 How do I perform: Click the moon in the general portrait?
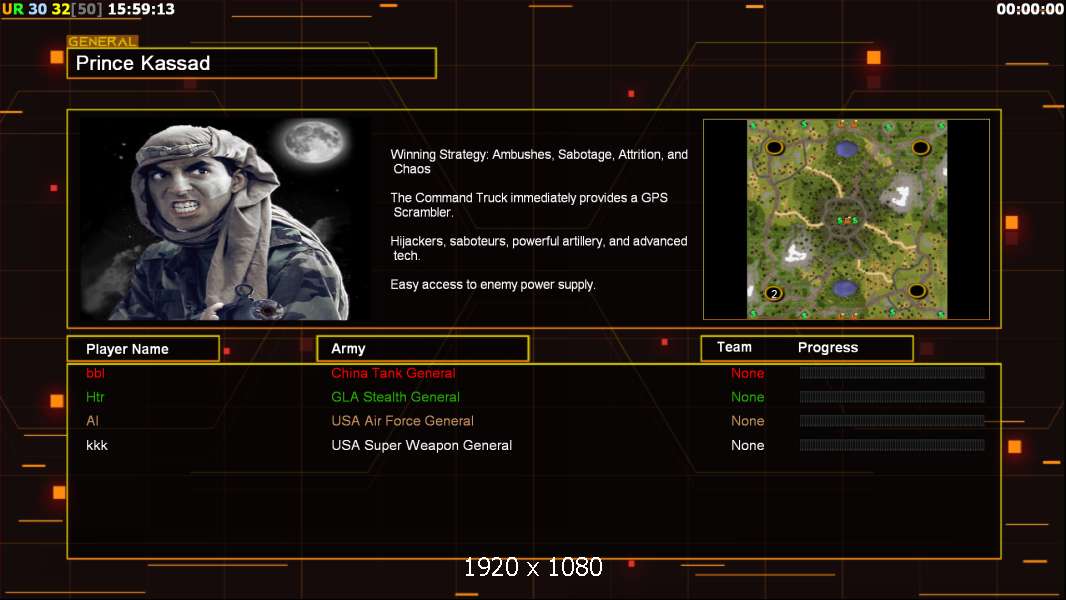pos(313,142)
